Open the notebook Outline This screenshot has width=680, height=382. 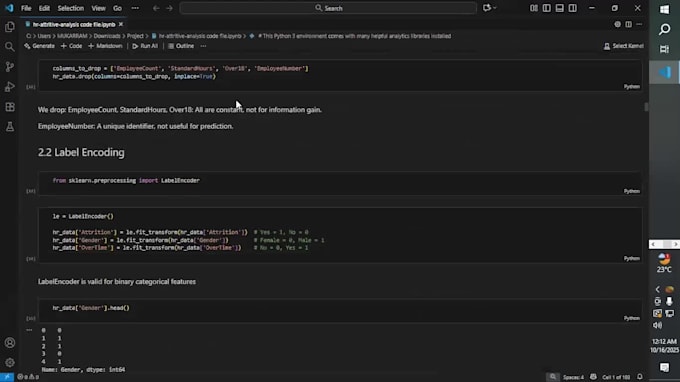(x=181, y=46)
